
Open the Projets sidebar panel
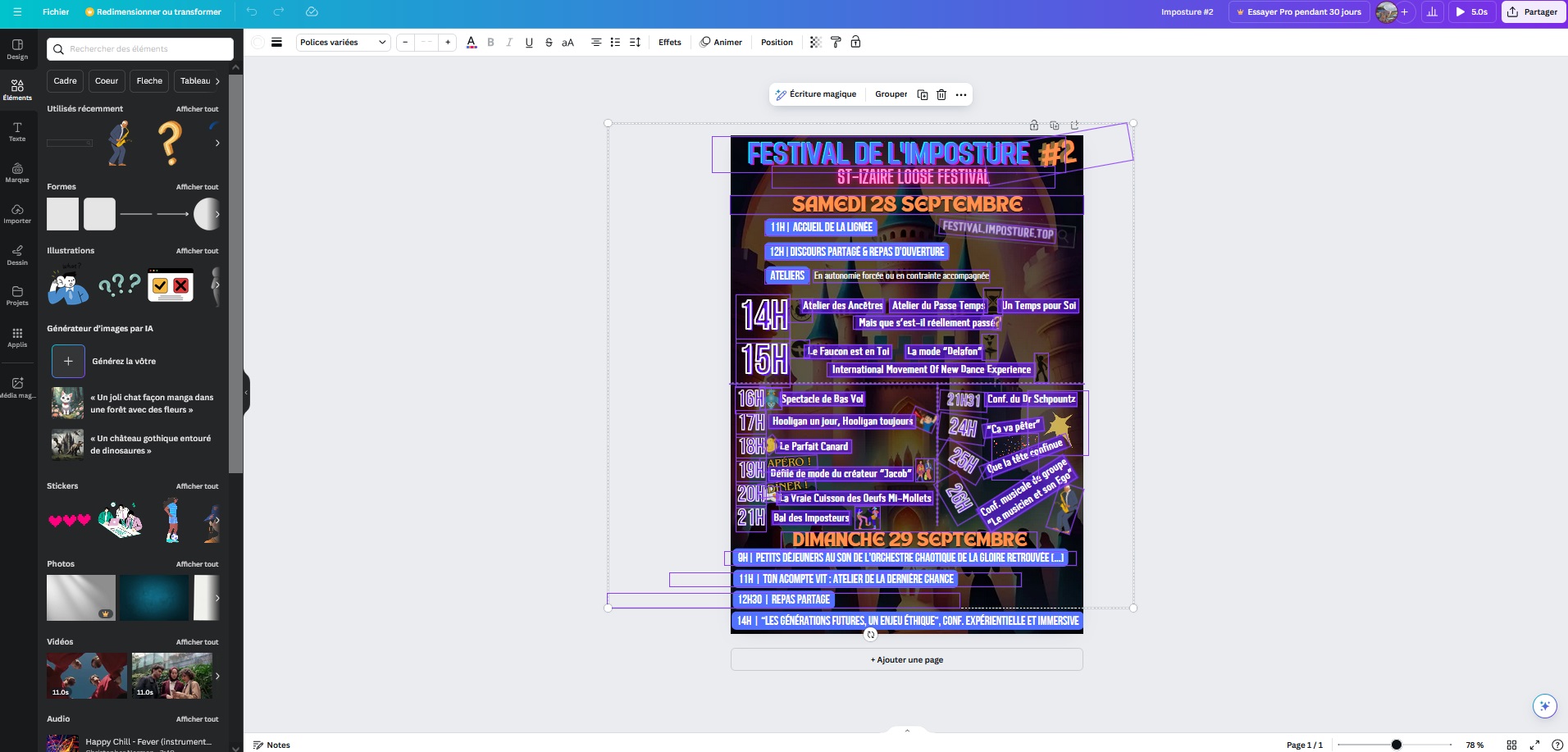[x=17, y=296]
